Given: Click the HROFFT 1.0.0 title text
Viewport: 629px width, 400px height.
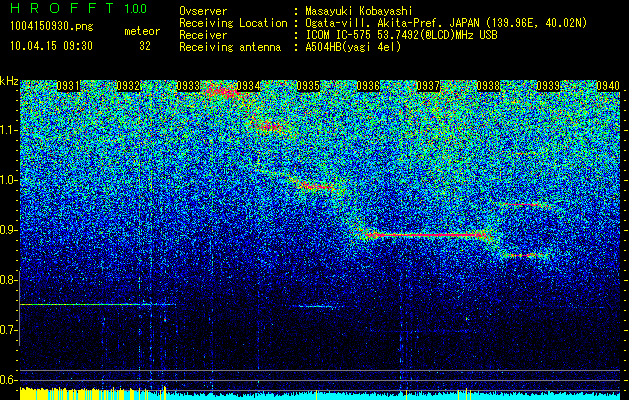Looking at the screenshot, I should tap(78, 8).
